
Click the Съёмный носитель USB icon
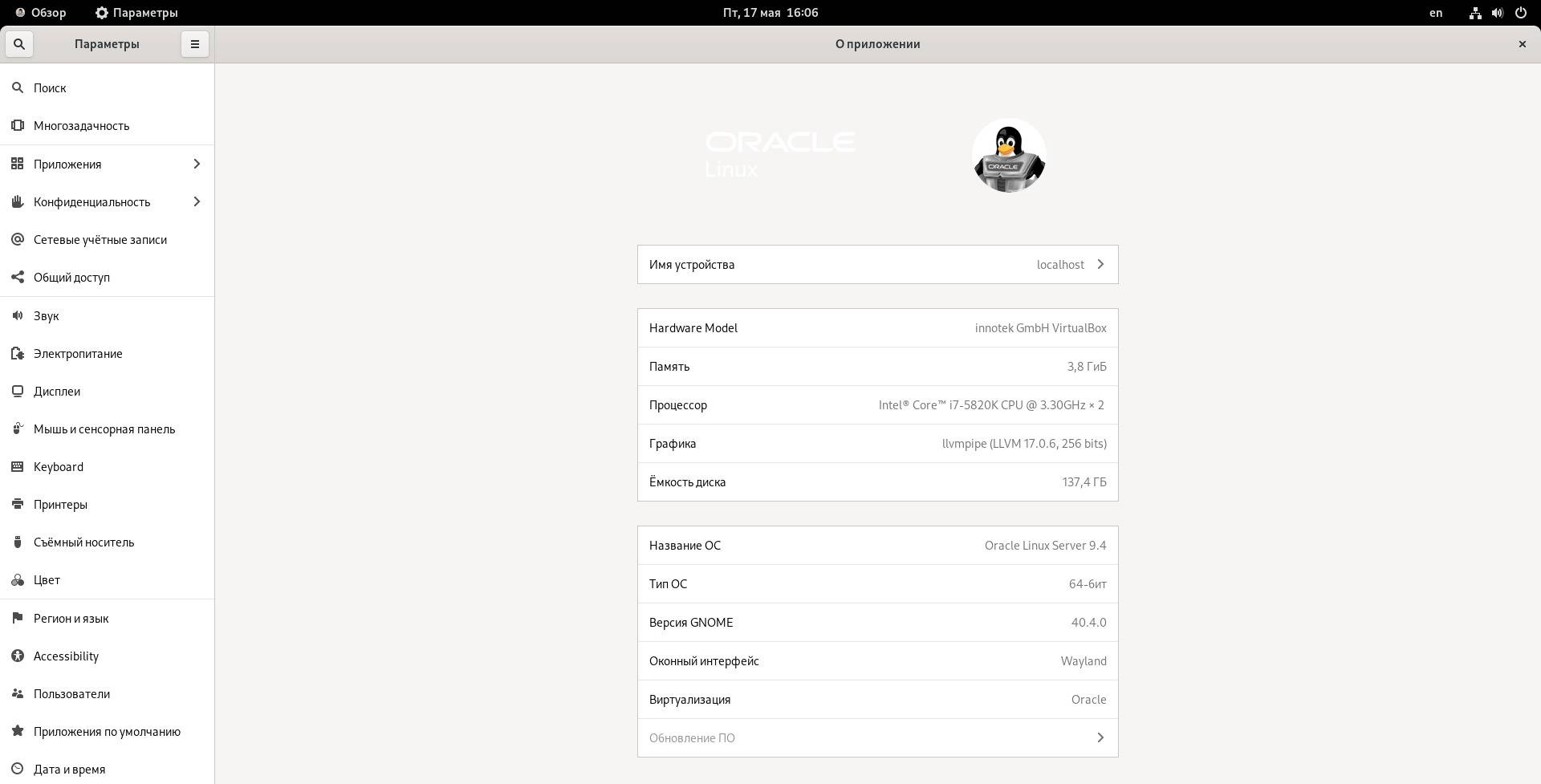pos(18,542)
